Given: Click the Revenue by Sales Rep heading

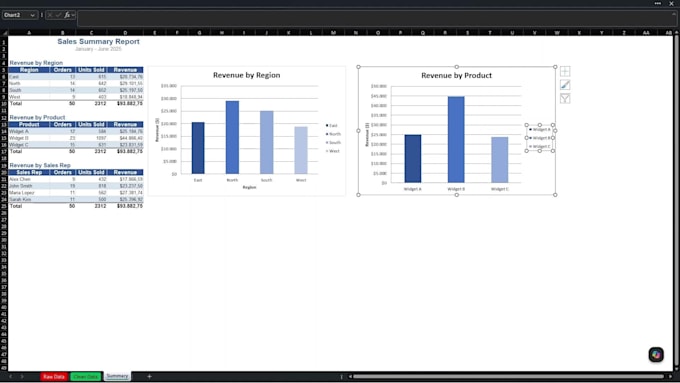Looking at the screenshot, I should (40, 165).
